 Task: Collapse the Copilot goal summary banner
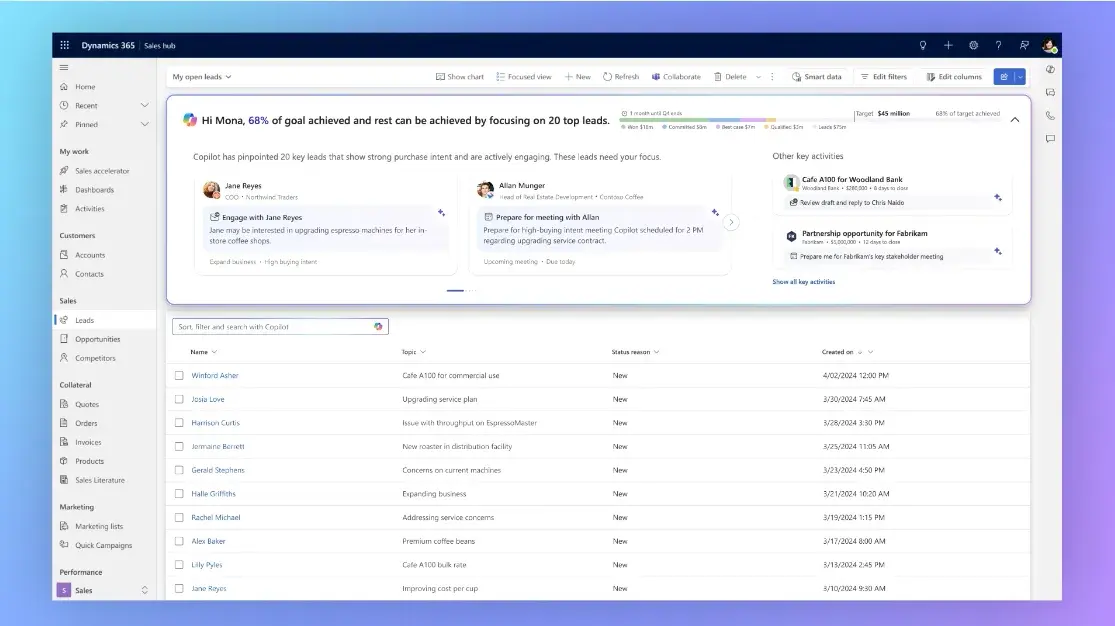[x=1015, y=117]
